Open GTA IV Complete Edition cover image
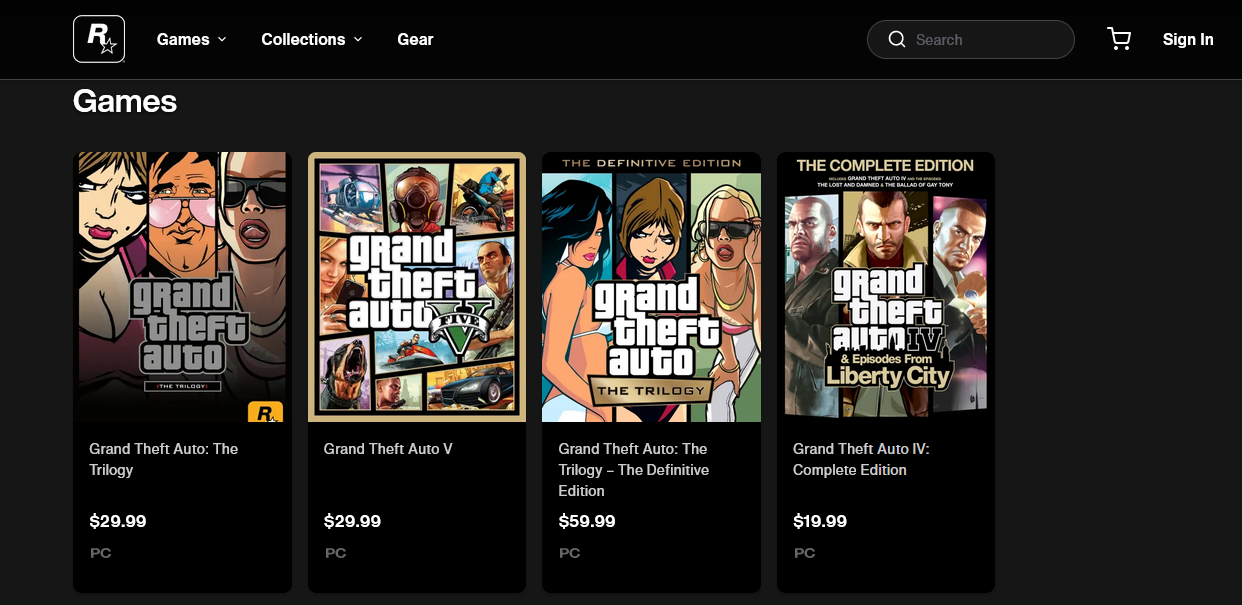This screenshot has width=1242, height=605. pos(885,287)
